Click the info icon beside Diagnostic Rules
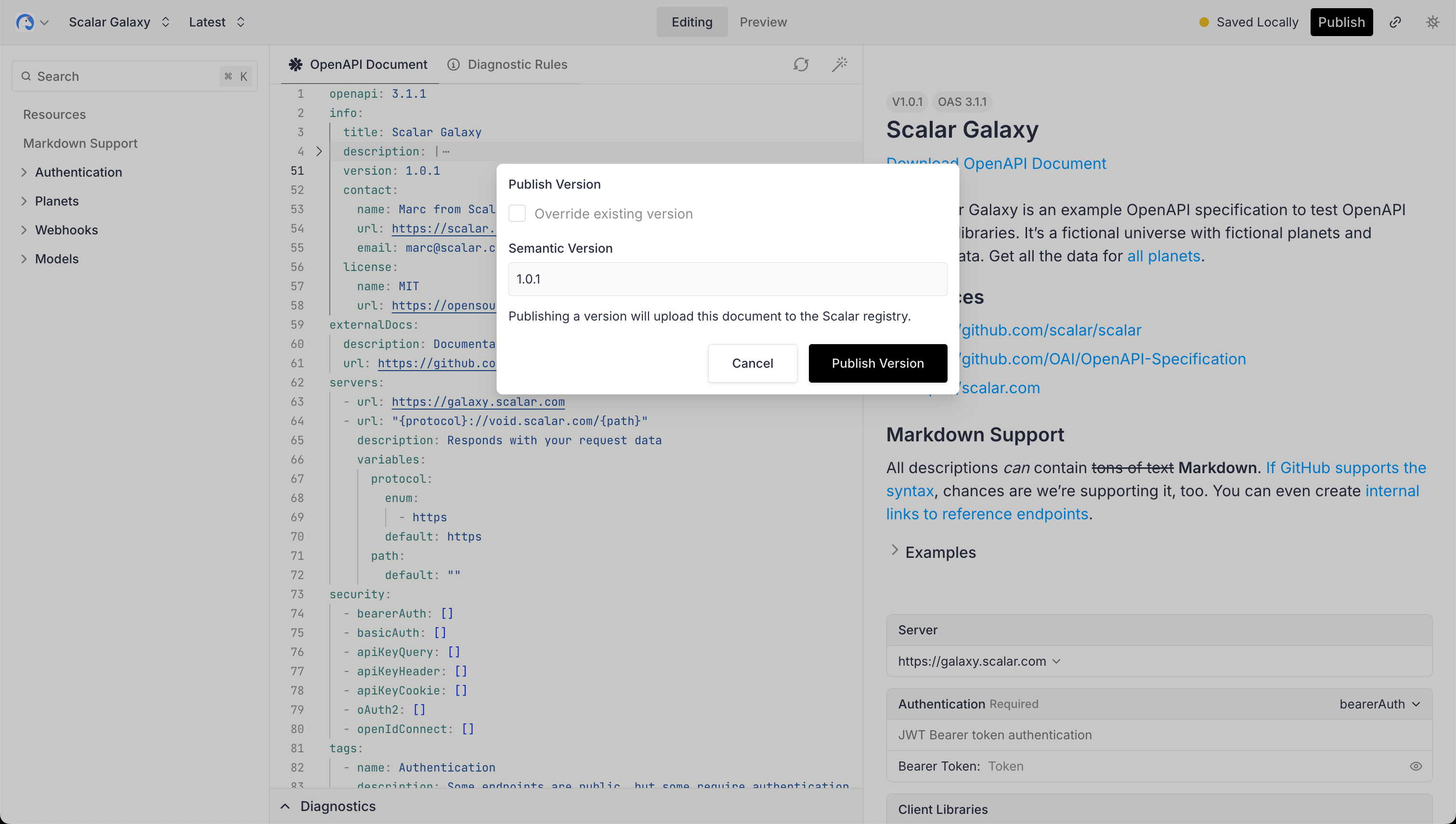 click(454, 64)
